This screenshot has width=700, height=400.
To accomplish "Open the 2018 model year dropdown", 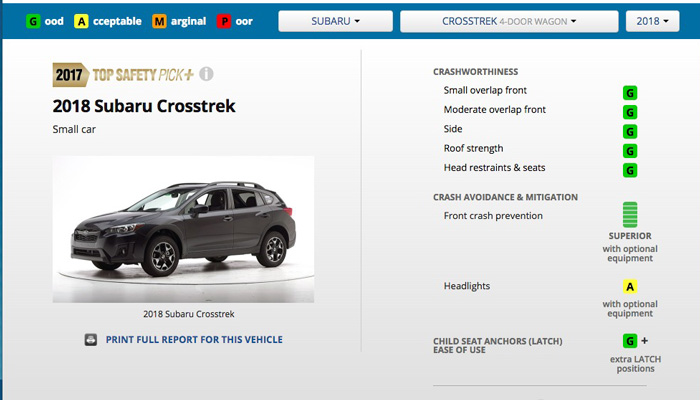I will pyautogui.click(x=652, y=21).
